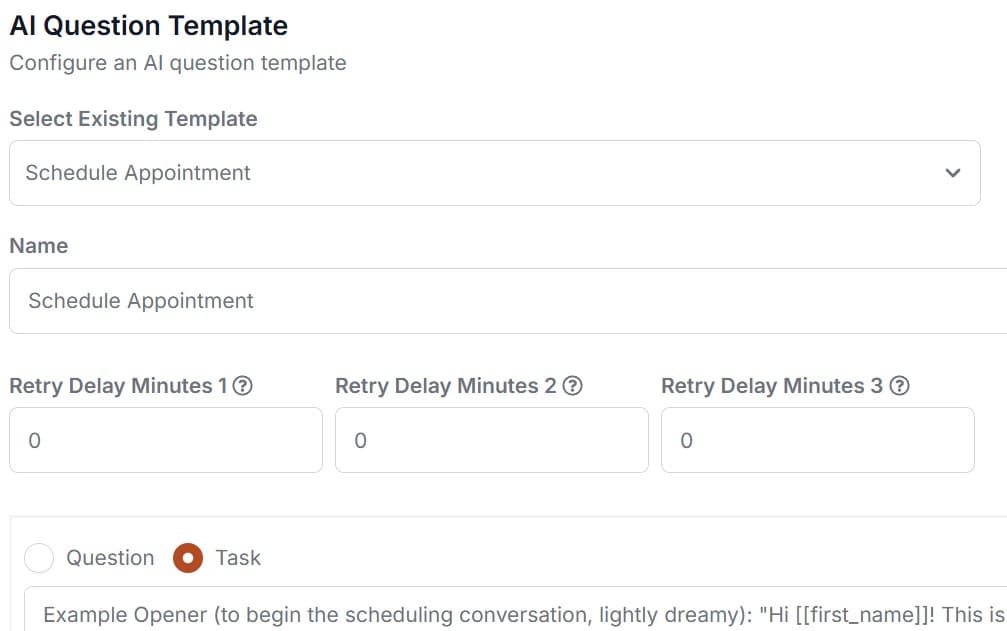Image resolution: width=1007 pixels, height=631 pixels.
Task: Open the Select Existing Template combo box
Action: [x=495, y=173]
